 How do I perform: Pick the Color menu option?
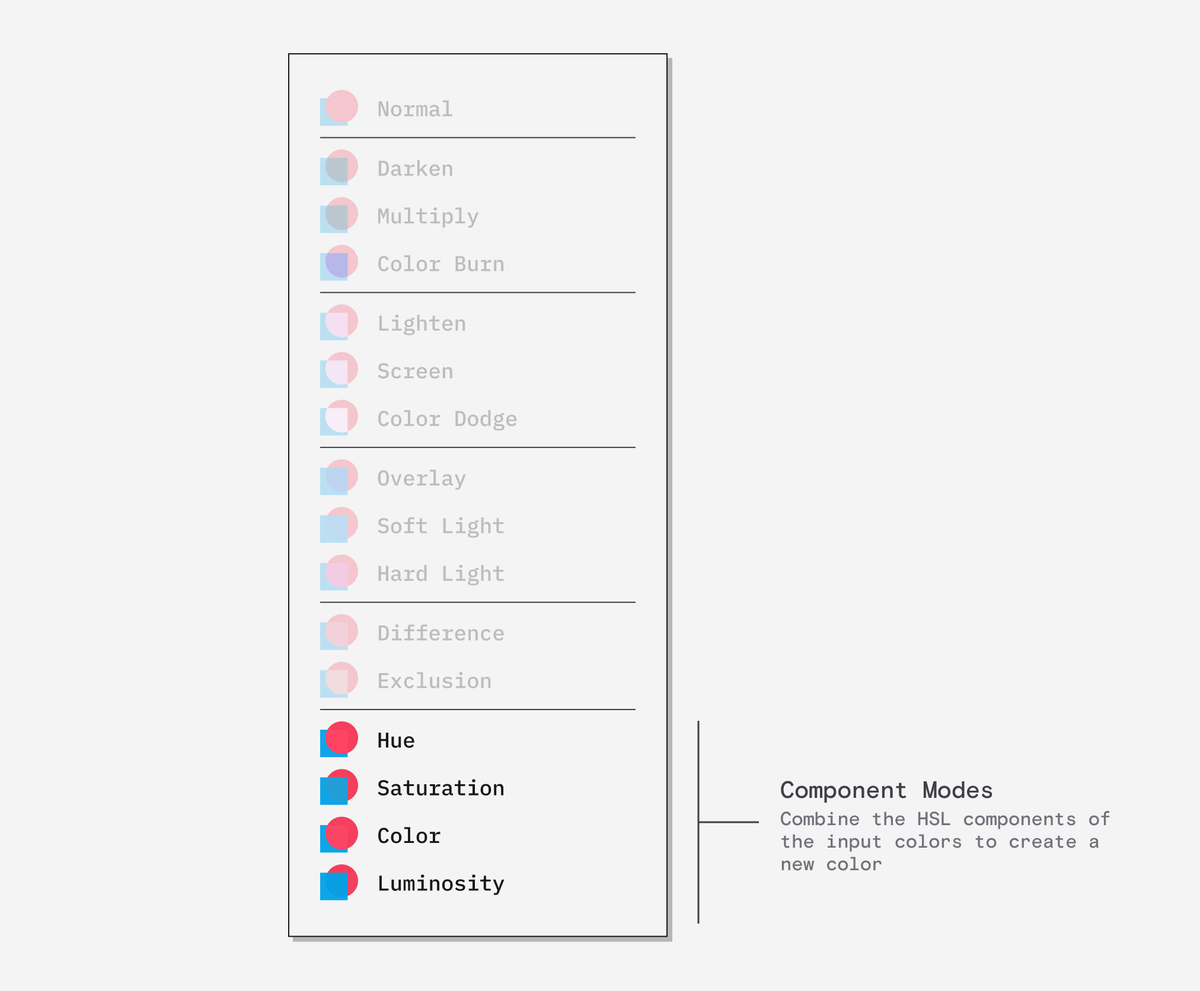pos(409,836)
